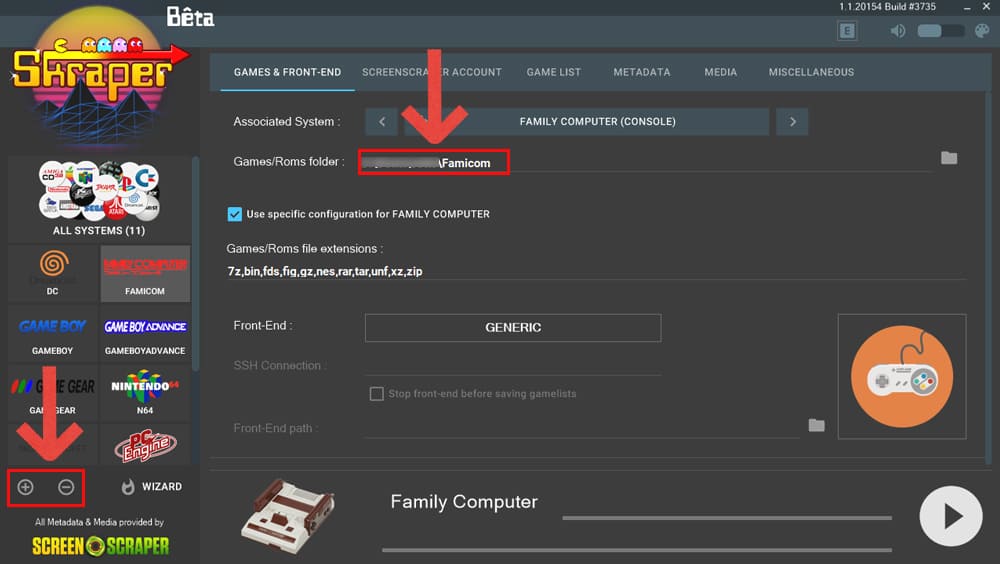This screenshot has width=1000, height=564.
Task: Go to next associated system
Action: 792,121
